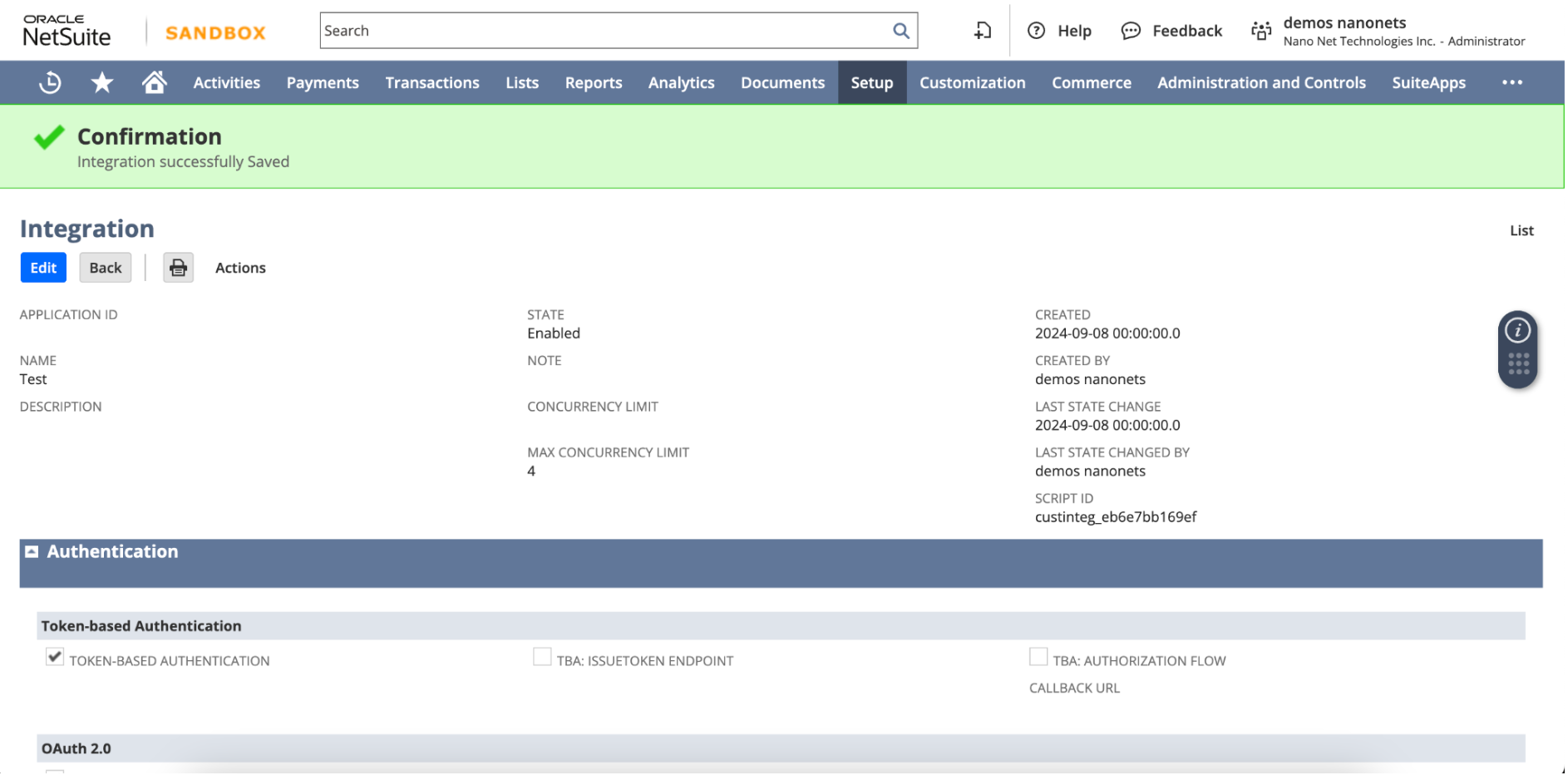Click the grid dots handle icon
This screenshot has height=780, width=1568.
(1518, 363)
